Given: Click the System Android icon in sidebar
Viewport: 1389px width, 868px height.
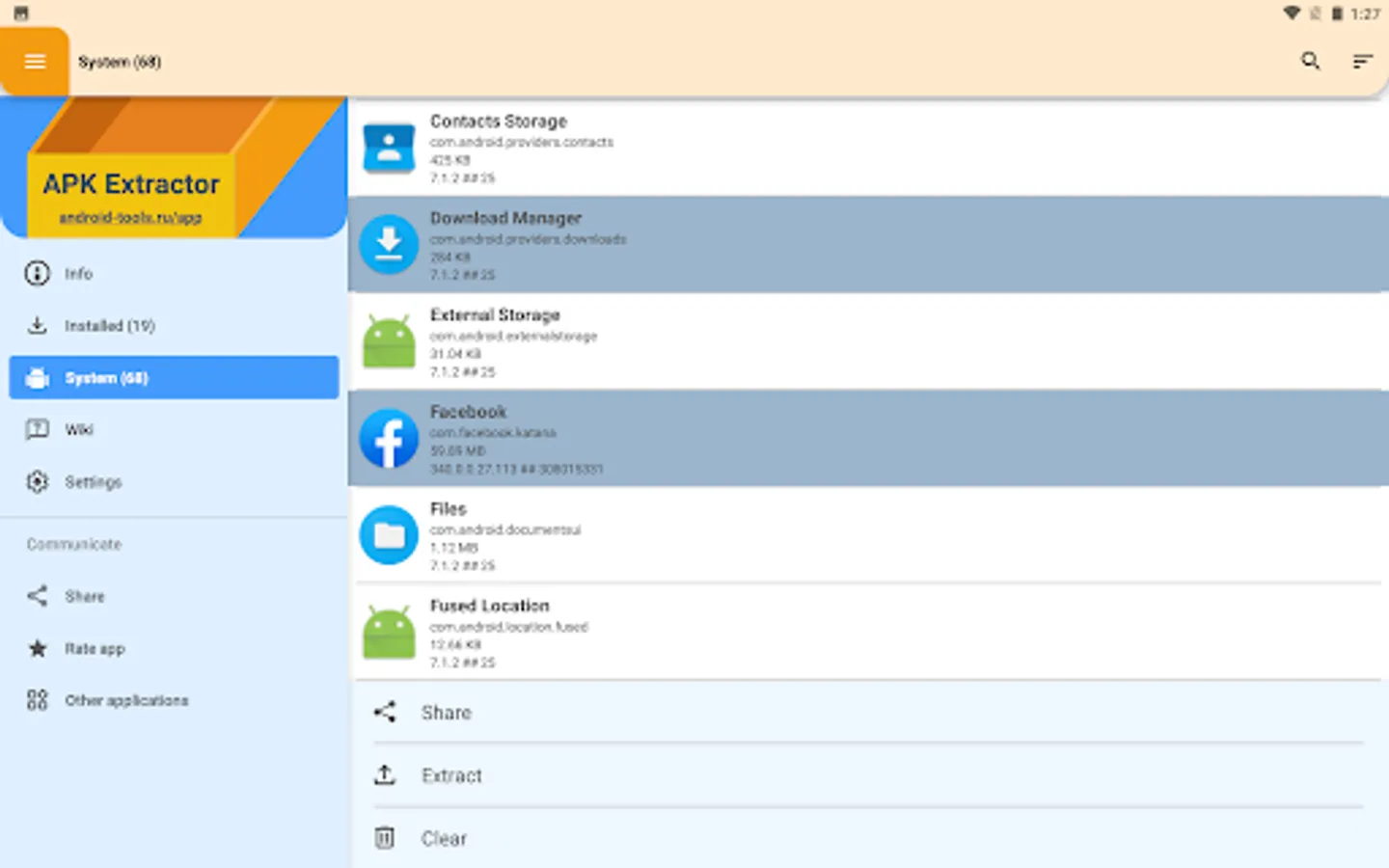Looking at the screenshot, I should pyautogui.click(x=37, y=378).
